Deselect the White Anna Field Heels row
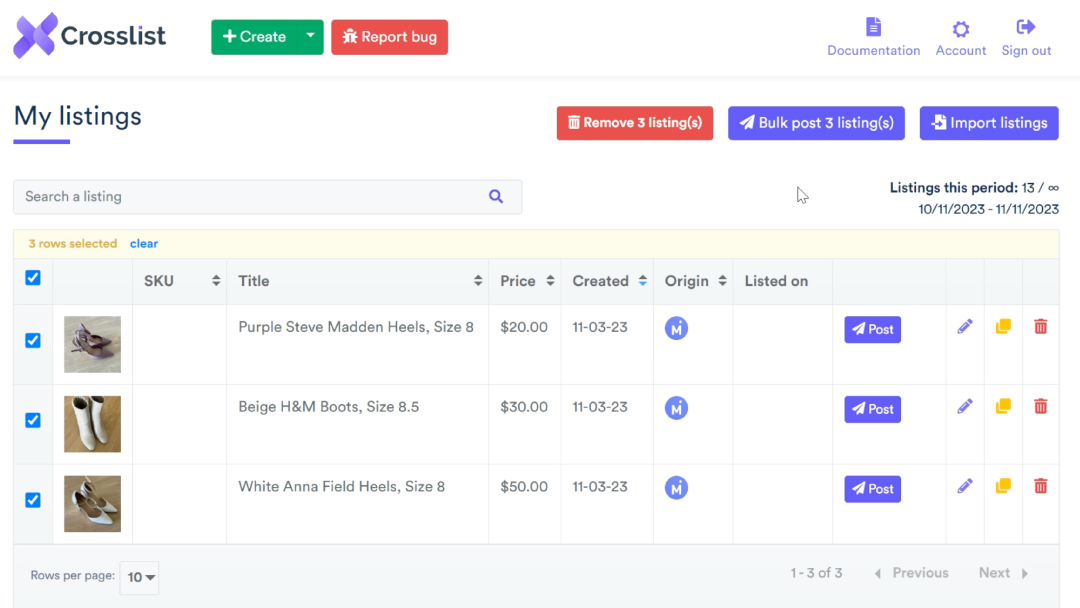The height and width of the screenshot is (608, 1080). coord(32,500)
